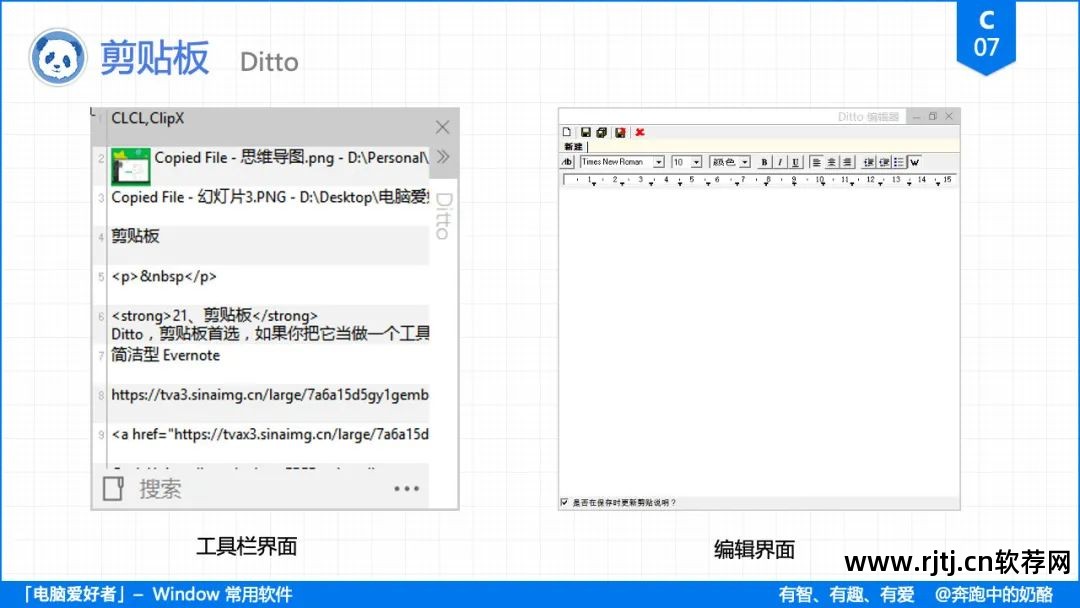Viewport: 1080px width, 608px height.
Task: Apply Underline formatting in the editor
Action: 794,161
